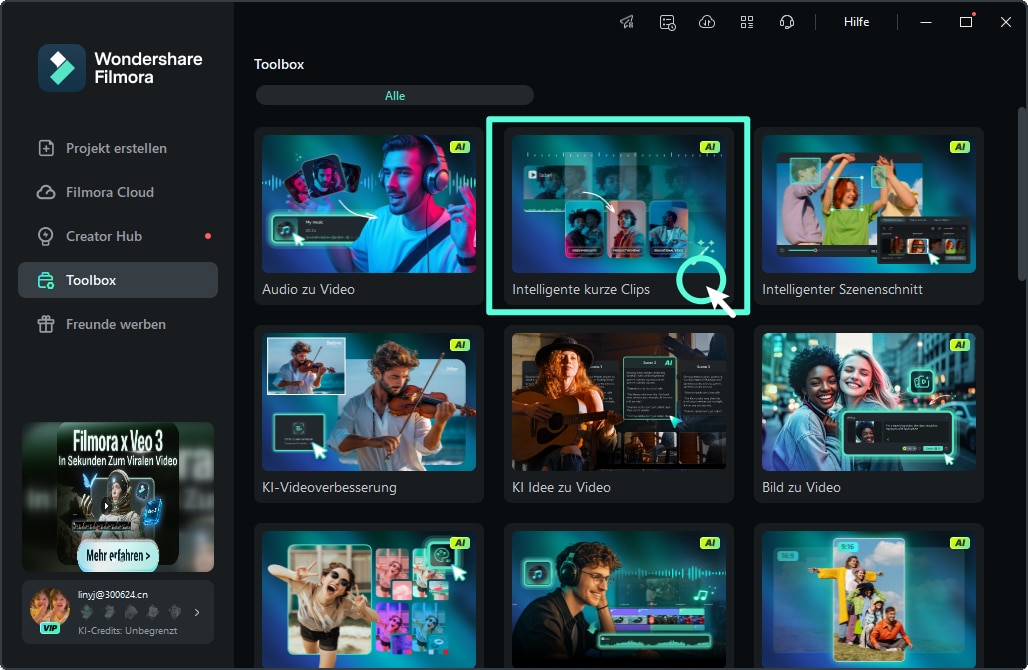Image resolution: width=1028 pixels, height=670 pixels.
Task: Select Projekt erstellen in the sidebar
Action: (118, 148)
